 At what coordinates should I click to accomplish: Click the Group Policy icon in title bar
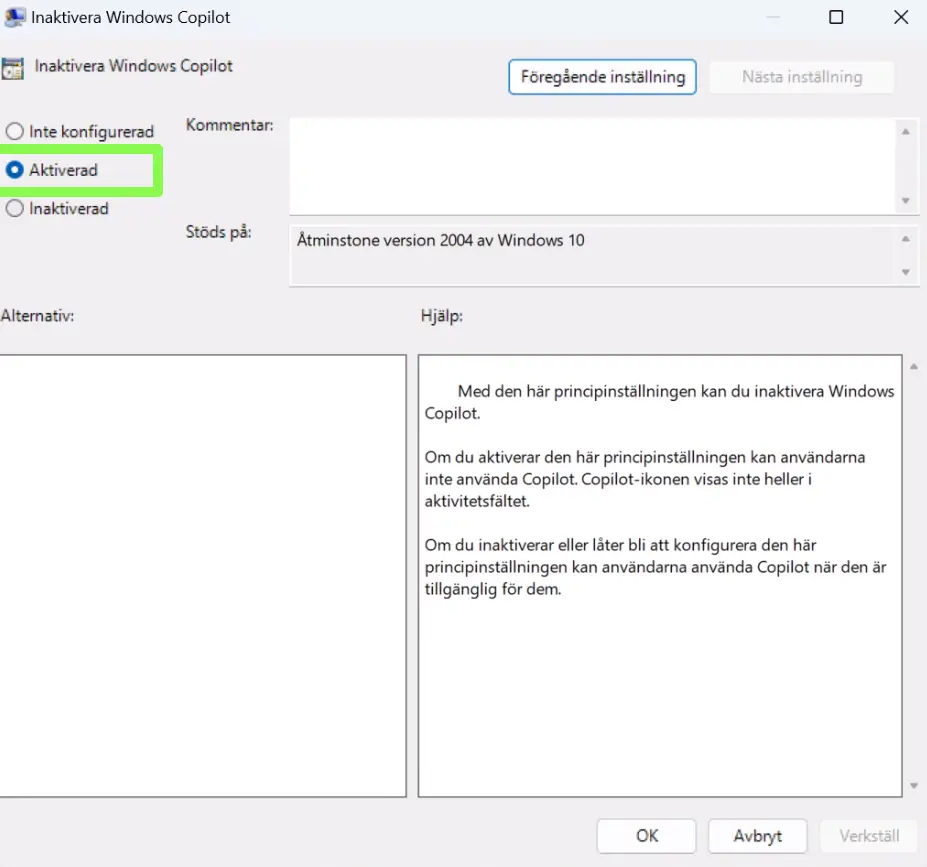click(x=14, y=17)
